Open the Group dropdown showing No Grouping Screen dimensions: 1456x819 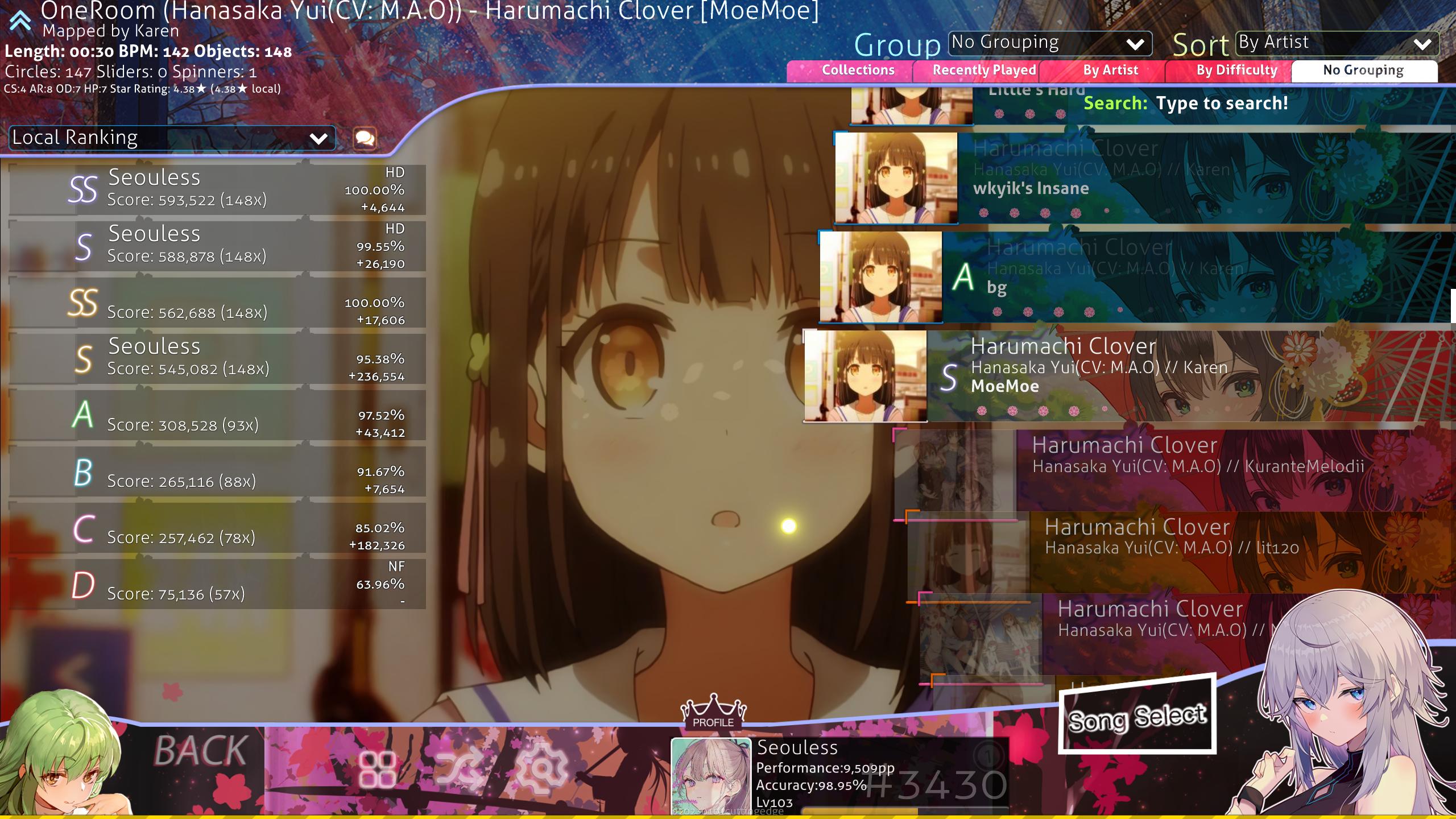point(1049,43)
